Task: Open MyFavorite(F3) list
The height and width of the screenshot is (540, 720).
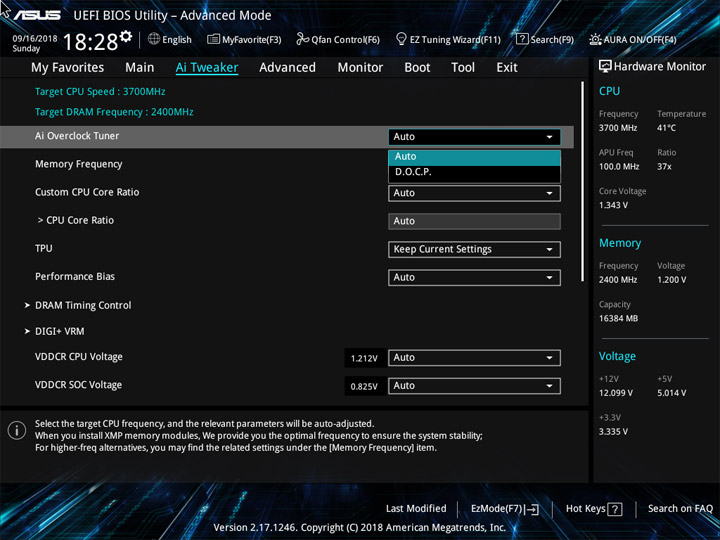Action: [244, 39]
